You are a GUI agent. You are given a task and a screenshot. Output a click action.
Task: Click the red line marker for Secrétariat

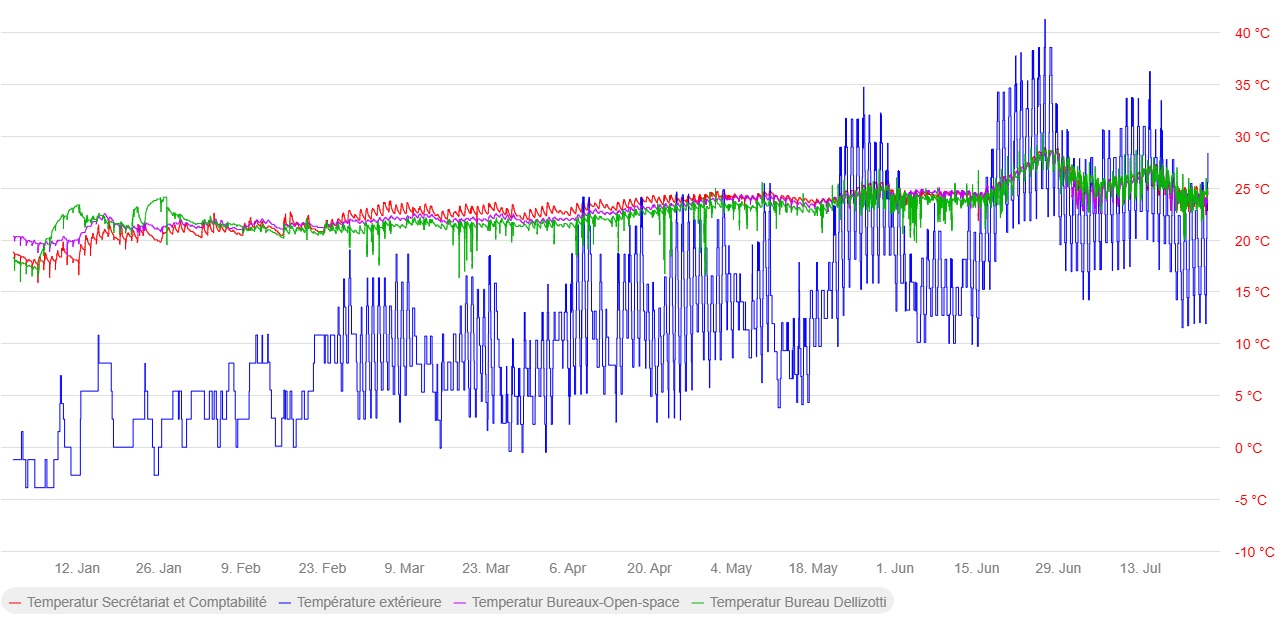tap(15, 603)
